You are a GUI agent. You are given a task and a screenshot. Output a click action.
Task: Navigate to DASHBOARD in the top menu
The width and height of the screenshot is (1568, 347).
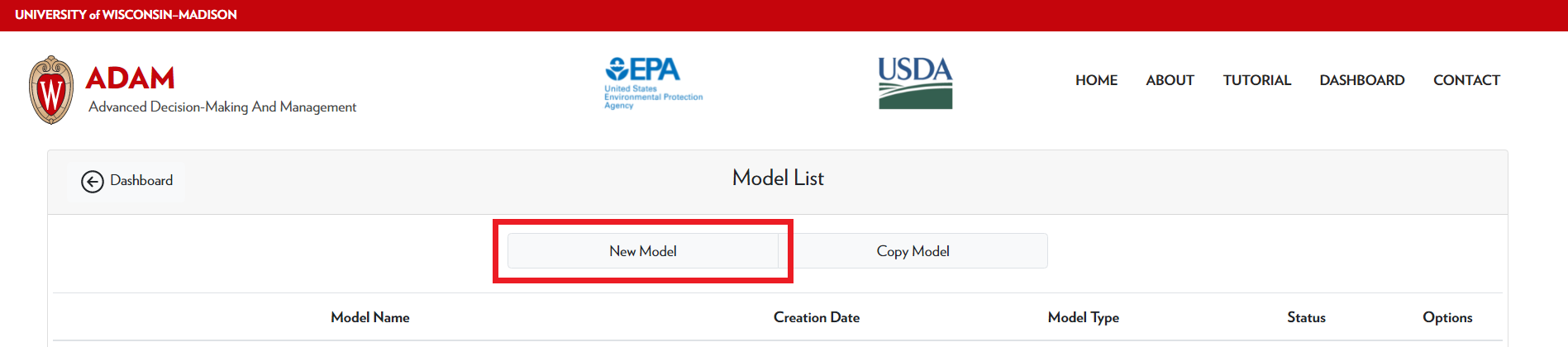click(1361, 80)
